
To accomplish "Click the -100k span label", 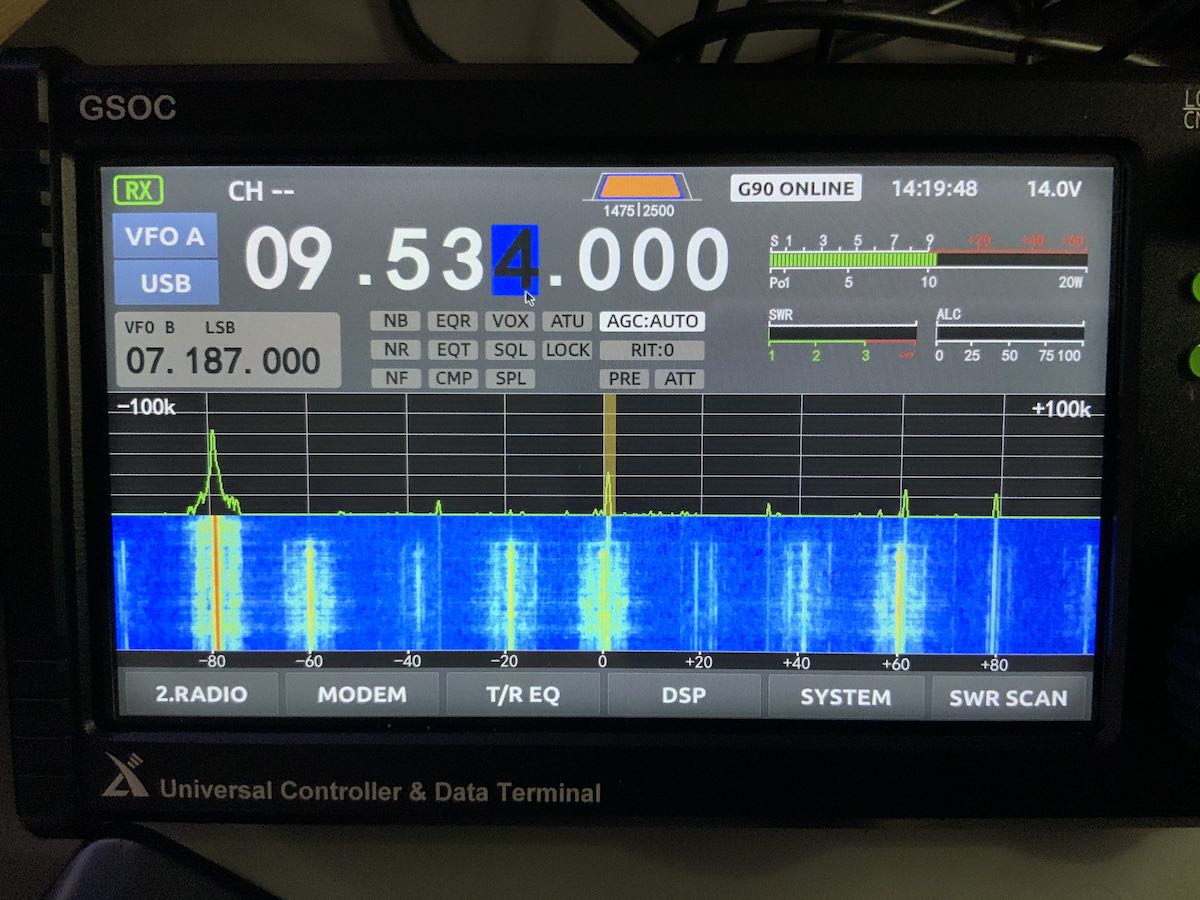I will (146, 408).
